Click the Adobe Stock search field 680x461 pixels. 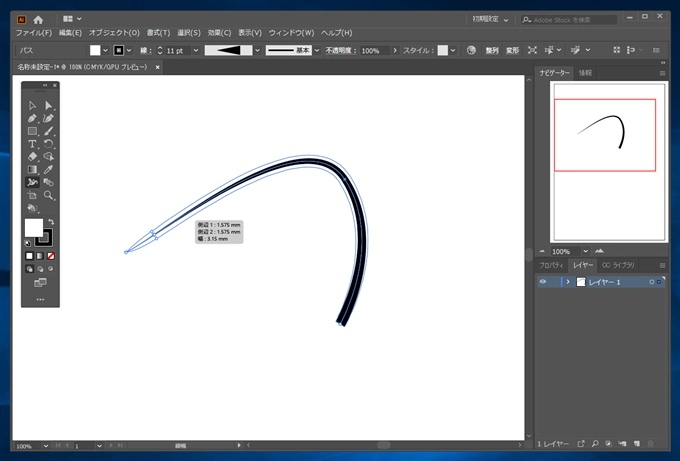pos(569,20)
